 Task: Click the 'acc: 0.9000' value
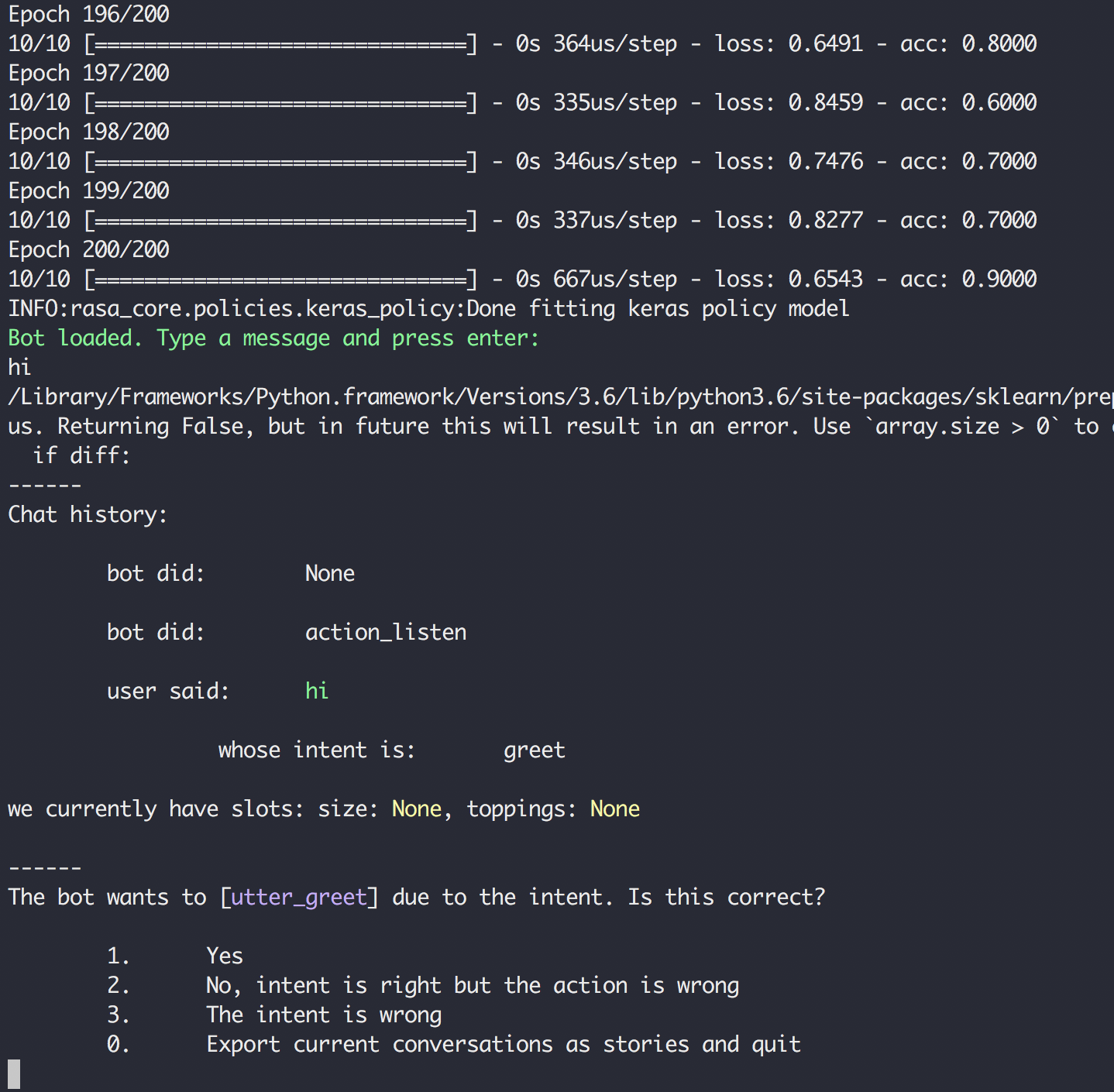pos(968,279)
